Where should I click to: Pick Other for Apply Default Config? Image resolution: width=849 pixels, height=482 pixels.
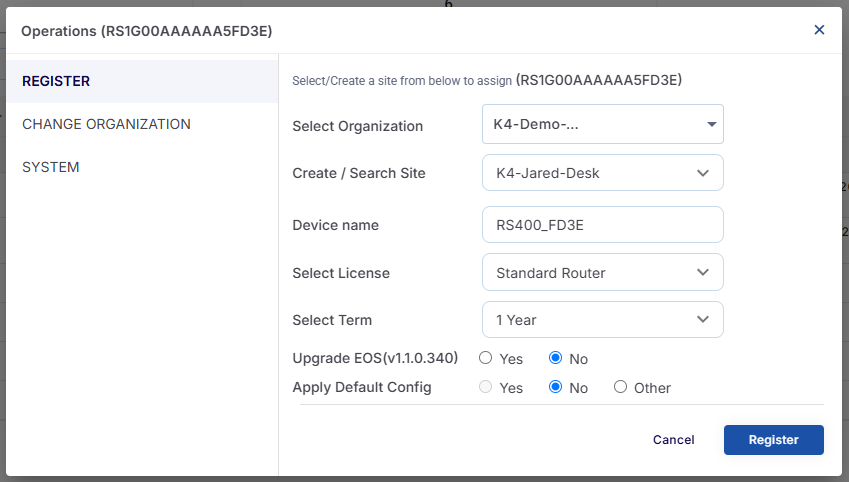tap(621, 387)
